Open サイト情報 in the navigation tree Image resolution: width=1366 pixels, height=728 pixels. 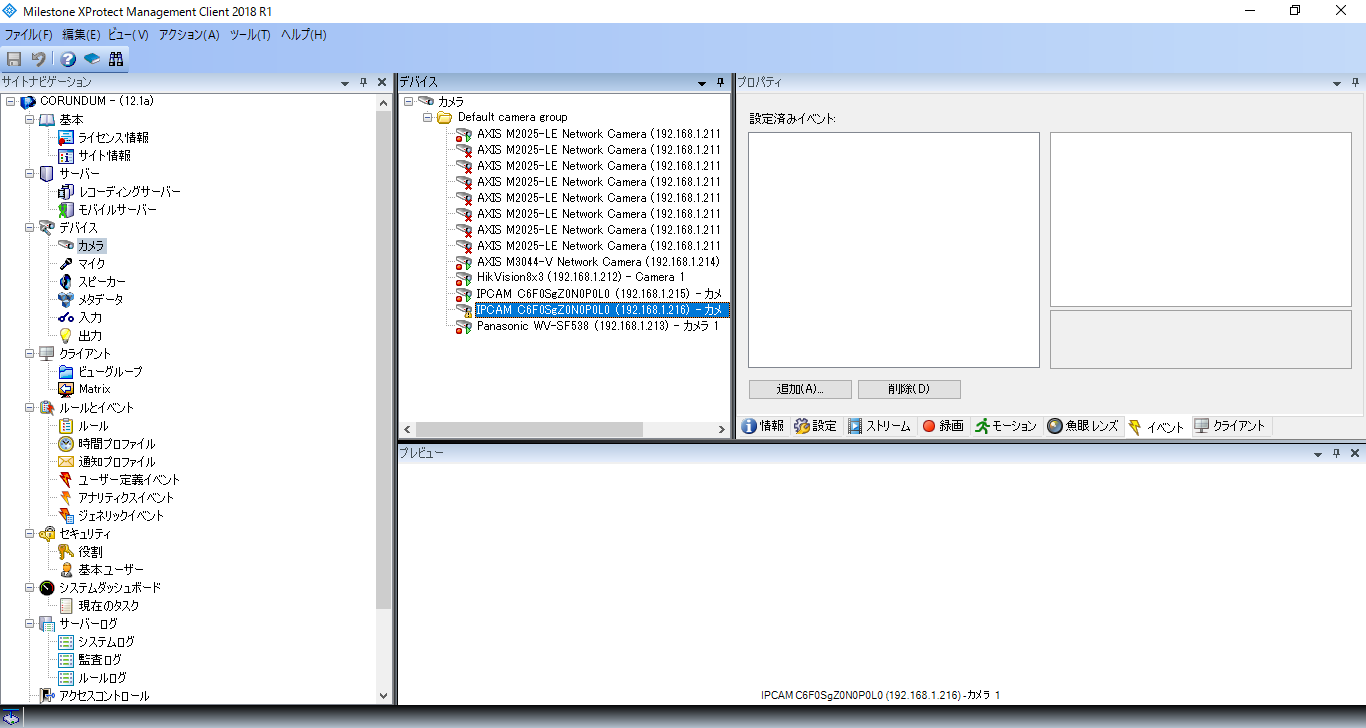(x=104, y=156)
